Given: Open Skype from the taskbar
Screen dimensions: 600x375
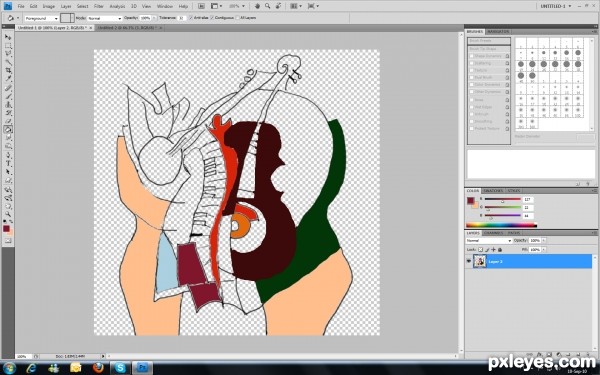Looking at the screenshot, I should point(120,368).
